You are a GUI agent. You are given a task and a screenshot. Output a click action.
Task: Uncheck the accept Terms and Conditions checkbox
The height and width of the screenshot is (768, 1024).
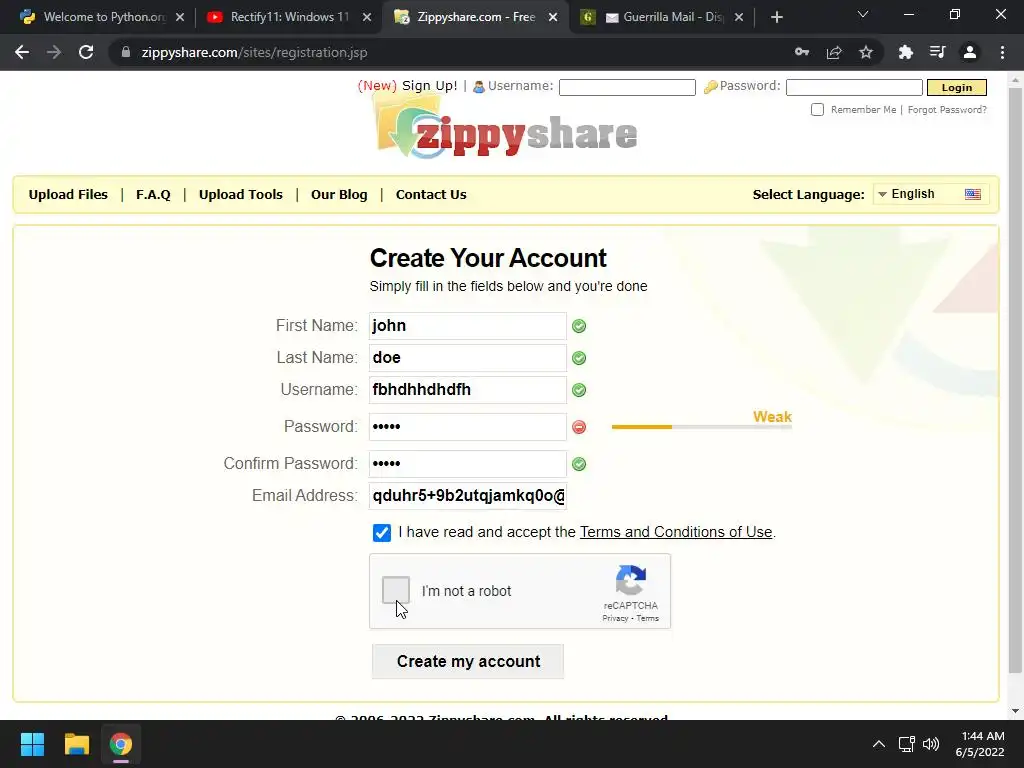click(382, 533)
